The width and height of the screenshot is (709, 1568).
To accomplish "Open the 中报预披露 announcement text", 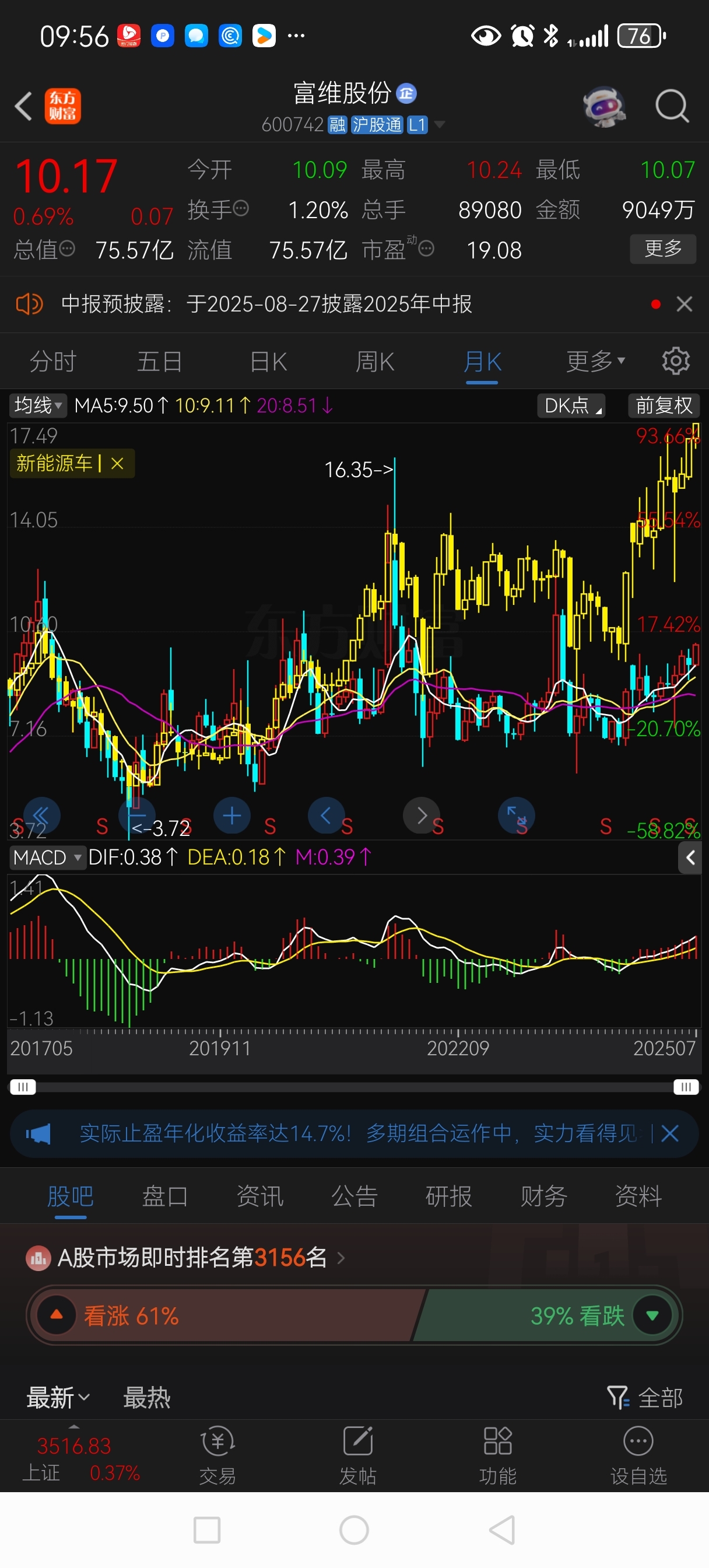I will [x=266, y=304].
